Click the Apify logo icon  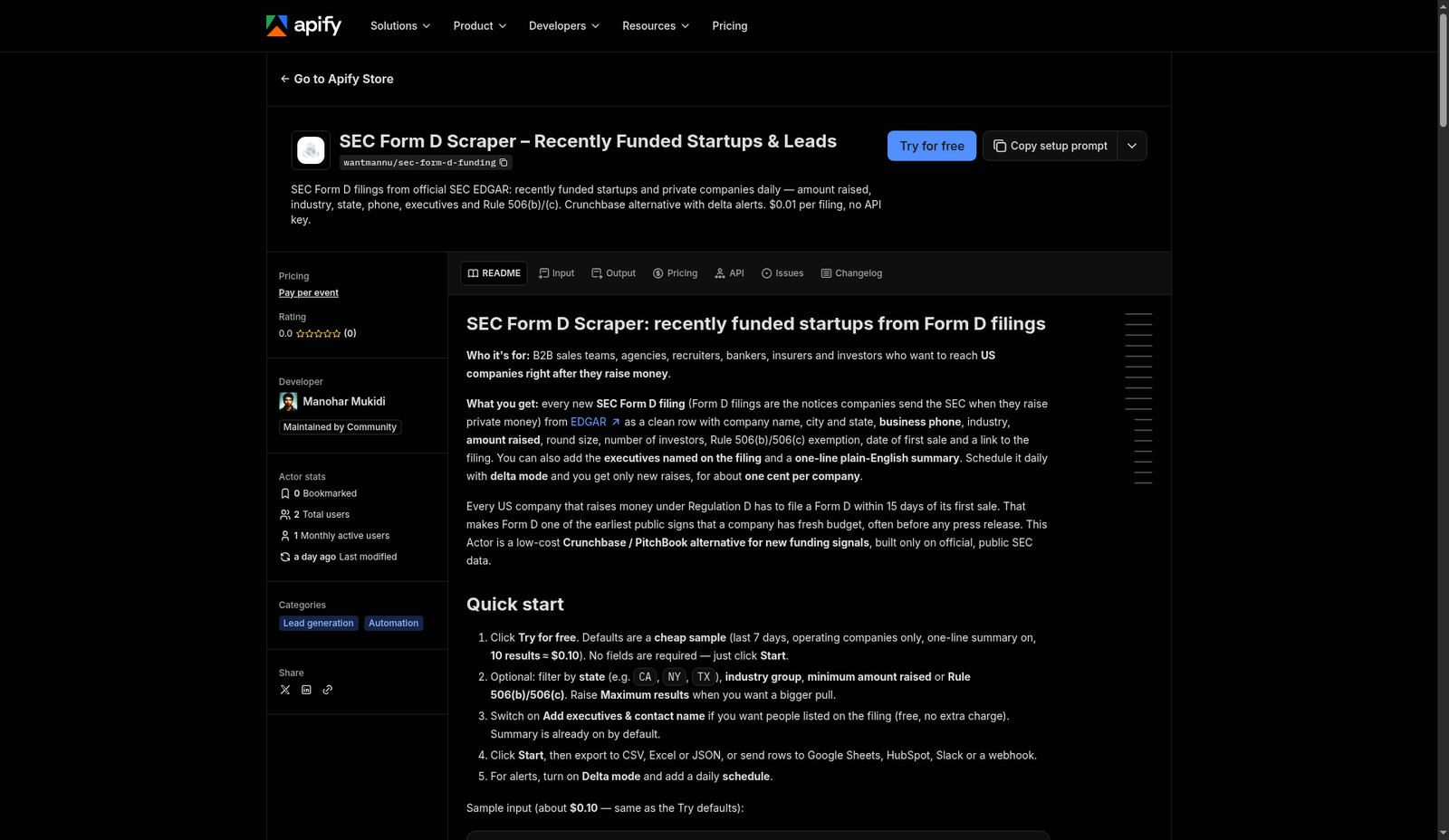tap(276, 25)
